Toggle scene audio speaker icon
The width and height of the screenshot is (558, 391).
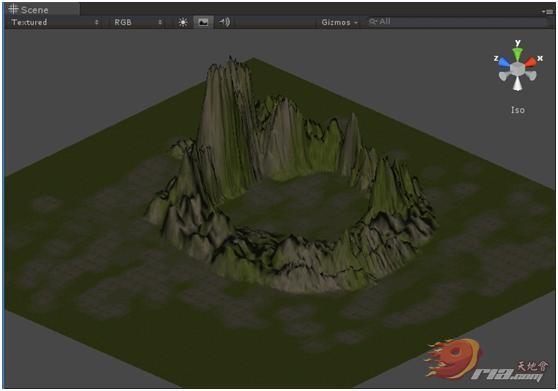225,22
